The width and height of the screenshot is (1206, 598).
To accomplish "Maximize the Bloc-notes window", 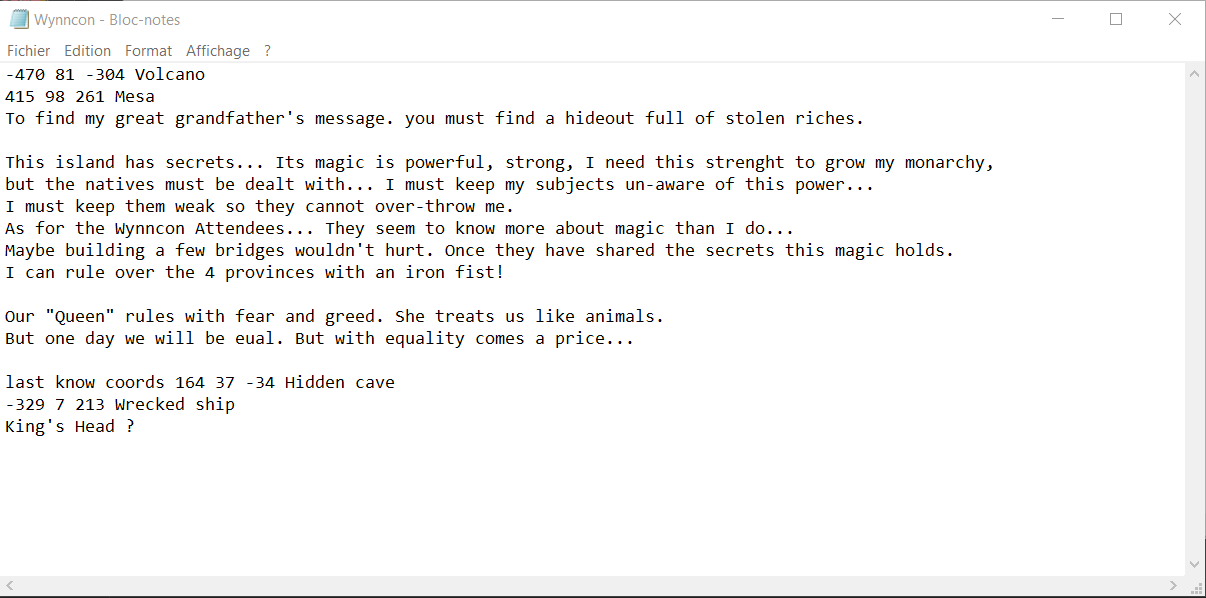I will click(1116, 19).
